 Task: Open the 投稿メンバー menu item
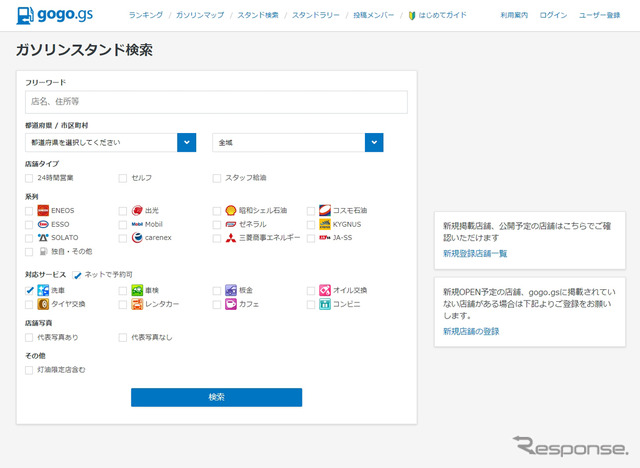[373, 15]
